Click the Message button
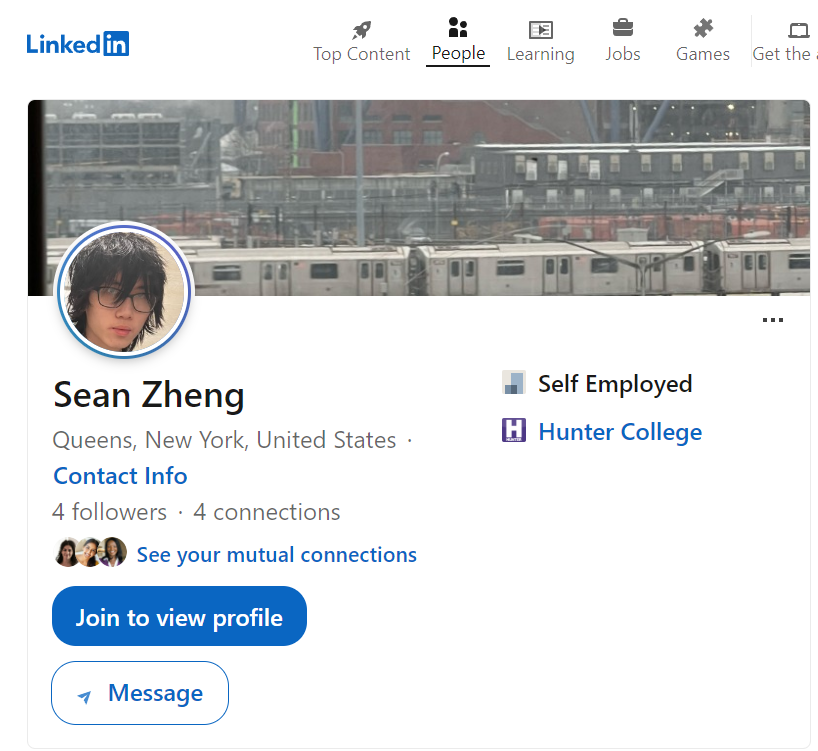 (140, 693)
